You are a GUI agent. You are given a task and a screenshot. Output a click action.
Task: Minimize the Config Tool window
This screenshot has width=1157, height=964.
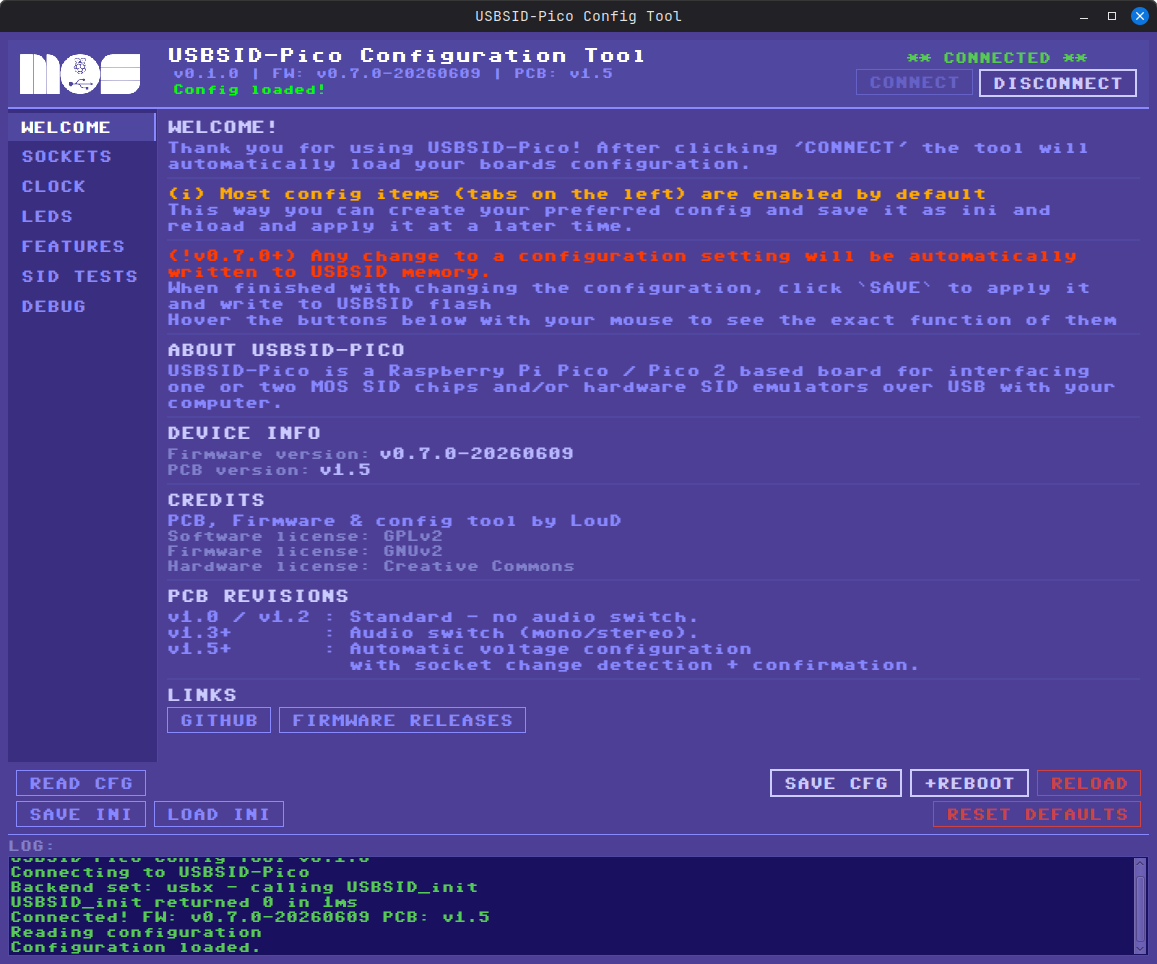pyautogui.click(x=1084, y=16)
